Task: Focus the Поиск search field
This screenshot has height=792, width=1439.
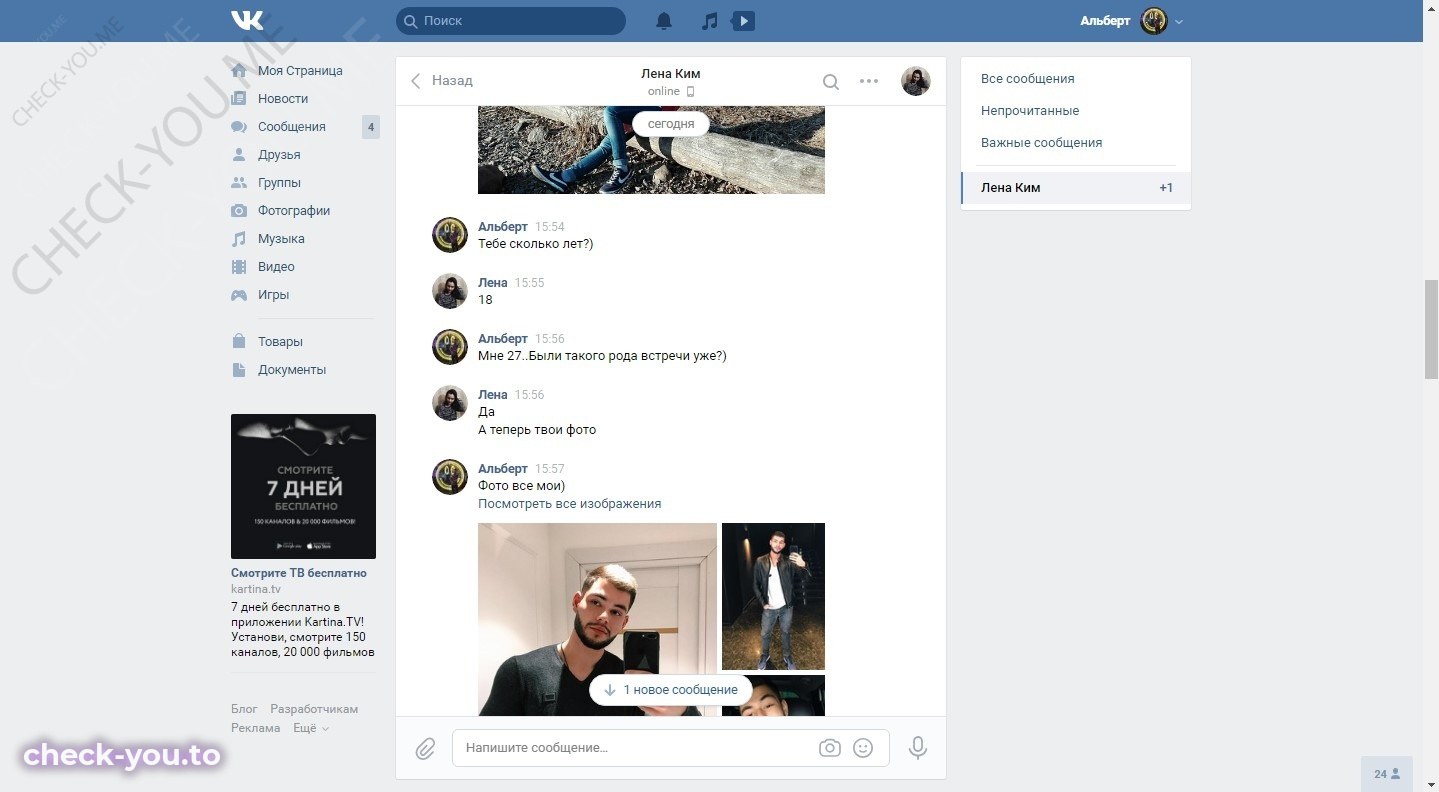Action: coord(511,20)
